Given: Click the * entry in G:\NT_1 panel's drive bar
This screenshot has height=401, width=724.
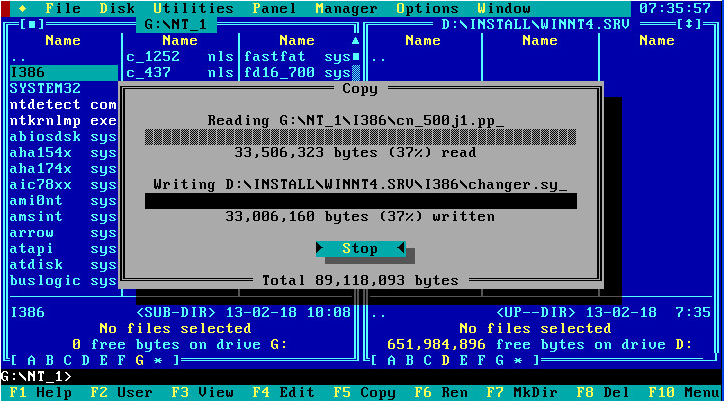Looking at the screenshot, I should (157, 361).
